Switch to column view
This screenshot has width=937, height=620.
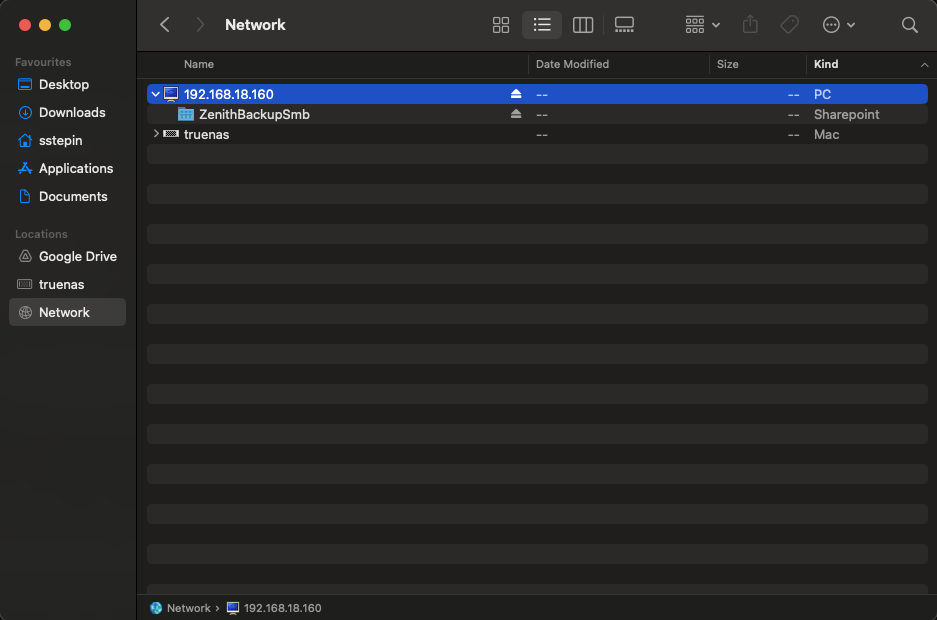(x=583, y=25)
